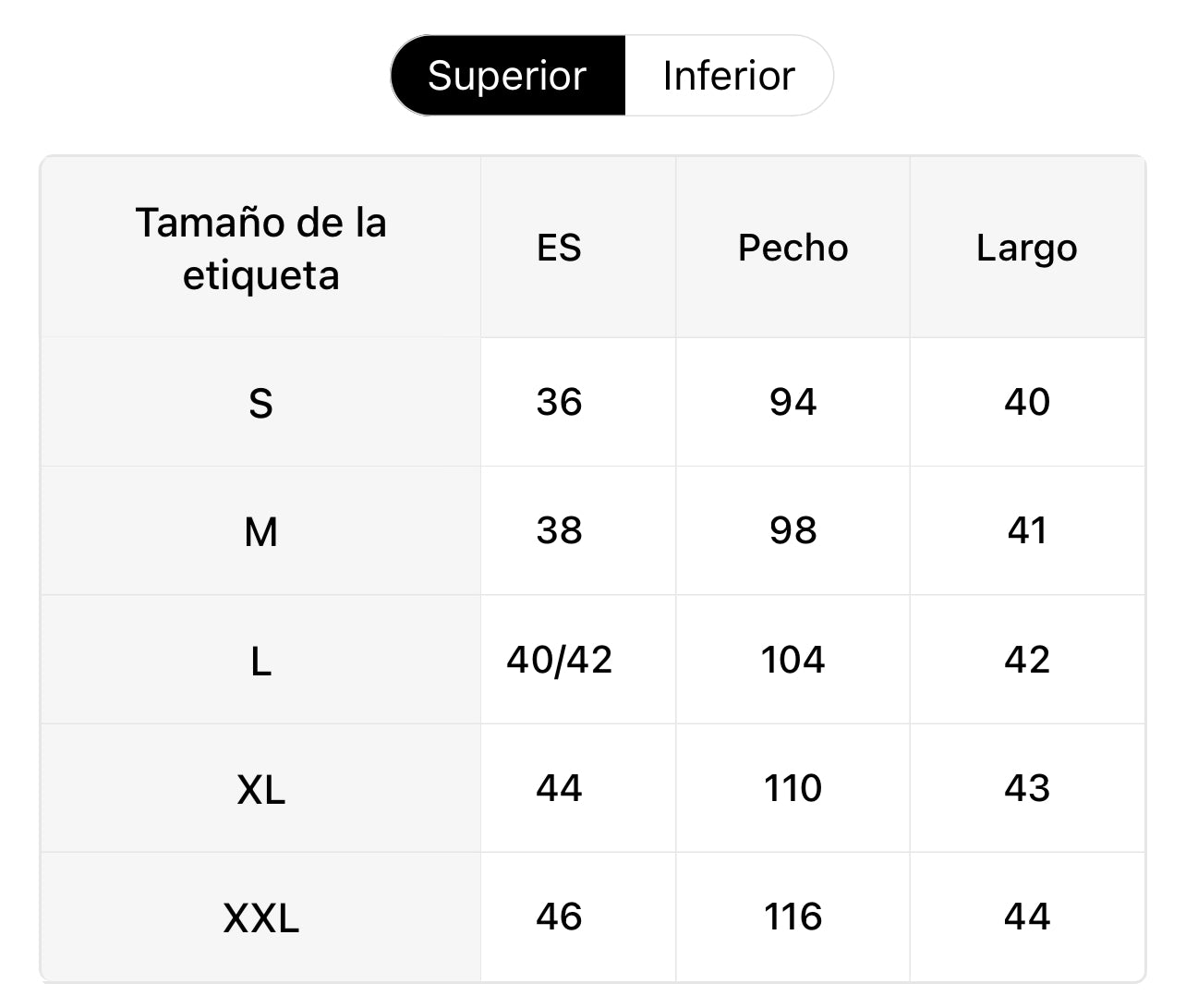The height and width of the screenshot is (1008, 1186).
Task: Click the Largo value 41 cell
Action: click(1026, 530)
